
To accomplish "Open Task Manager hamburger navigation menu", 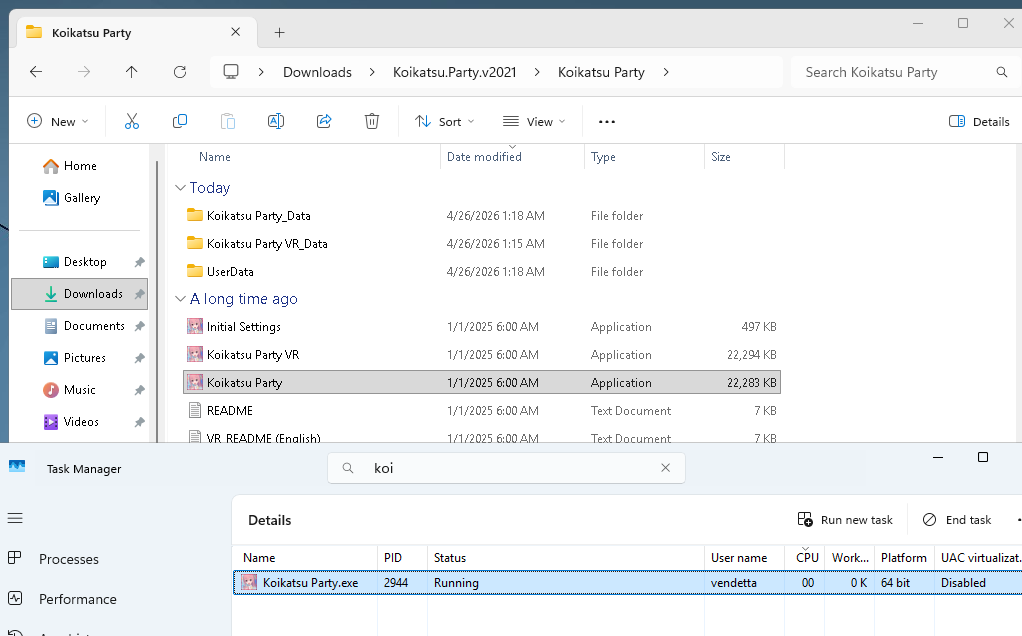I will tap(15, 518).
